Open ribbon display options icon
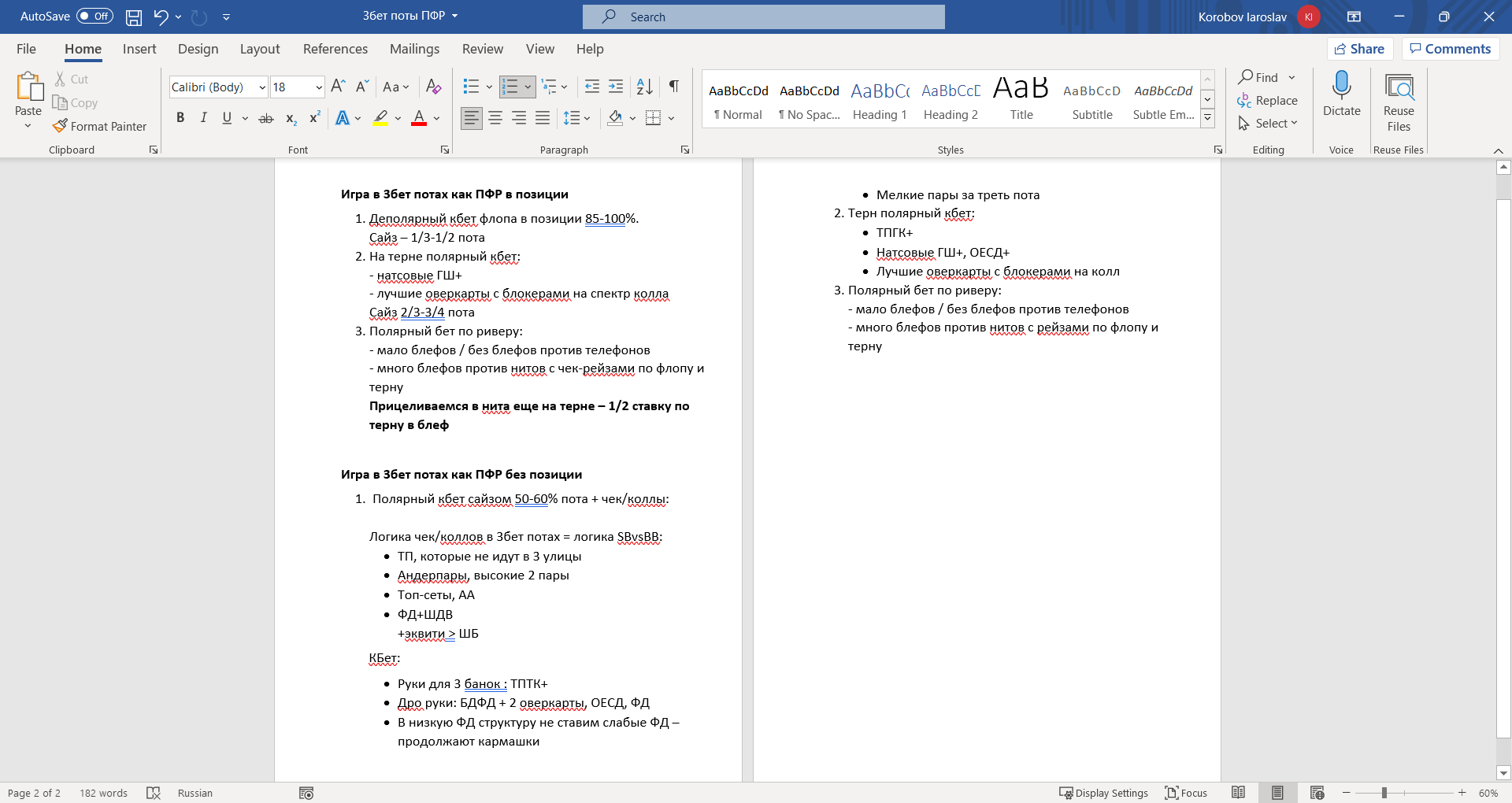Image resolution: width=1512 pixels, height=803 pixels. click(1354, 17)
